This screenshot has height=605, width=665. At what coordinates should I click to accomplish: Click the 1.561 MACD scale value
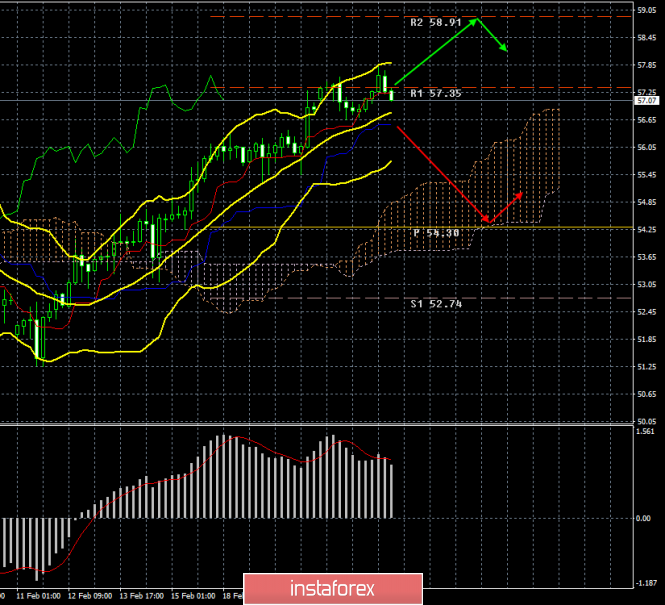[645, 432]
